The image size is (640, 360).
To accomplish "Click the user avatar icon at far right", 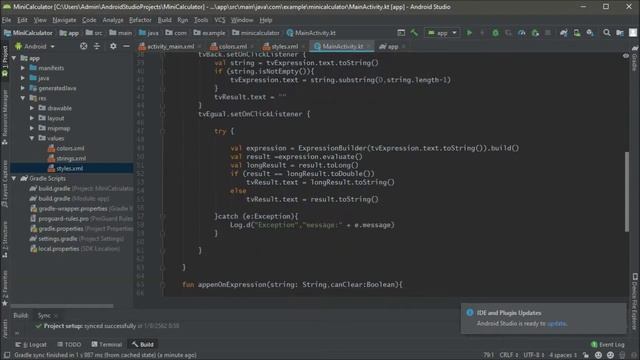I will pos(633,33).
